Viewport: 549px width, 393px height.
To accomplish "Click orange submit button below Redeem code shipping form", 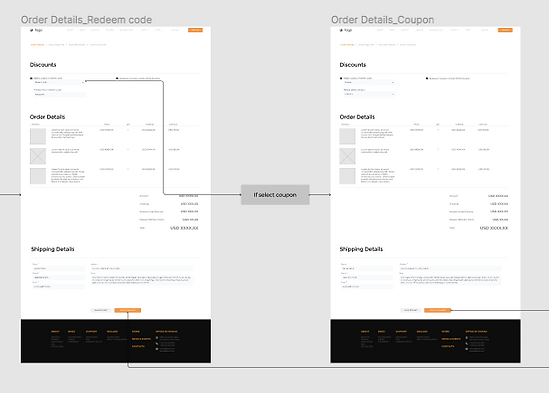I will pos(128,310).
